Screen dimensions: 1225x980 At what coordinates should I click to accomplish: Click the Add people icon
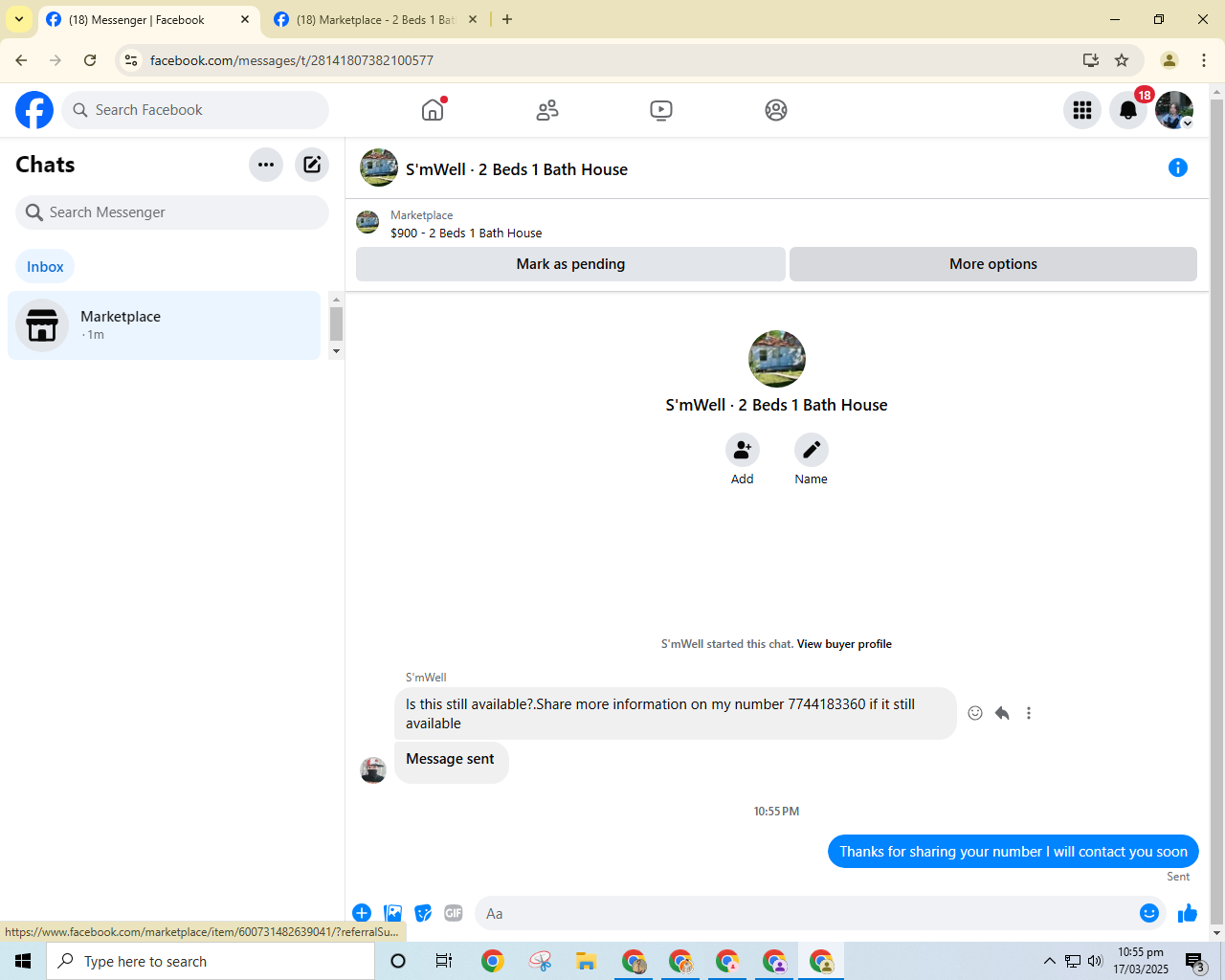tap(743, 450)
